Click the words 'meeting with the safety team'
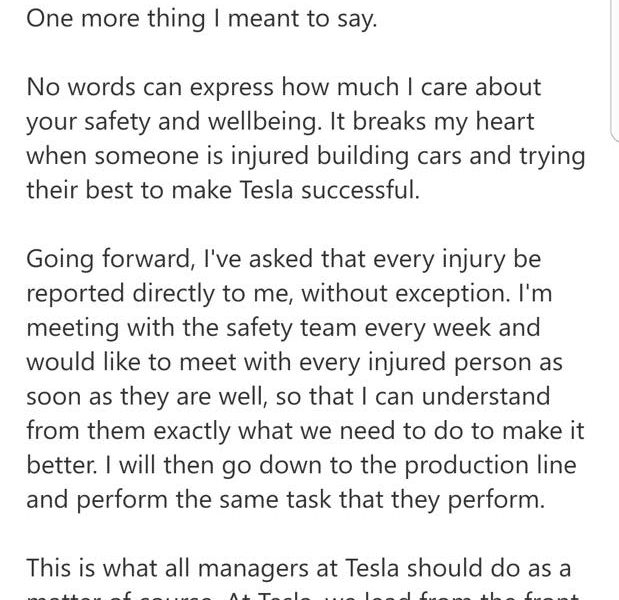 tap(191, 328)
